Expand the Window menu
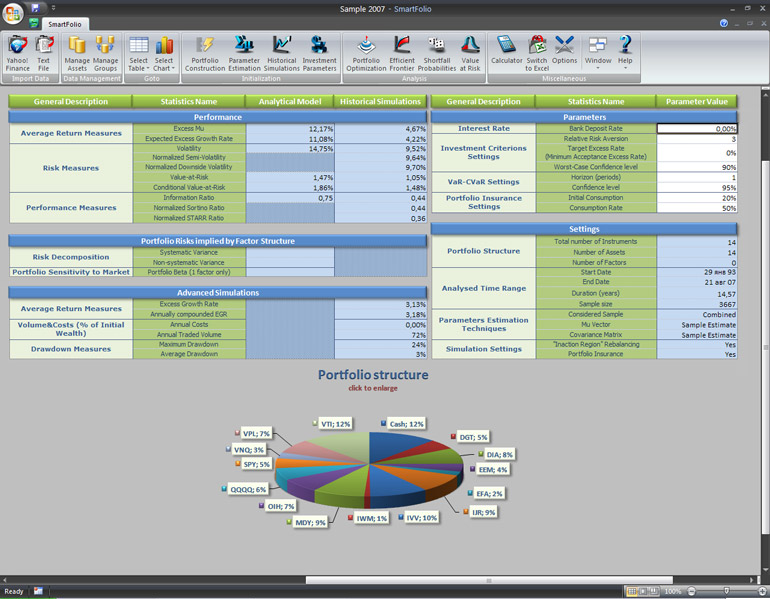The height and width of the screenshot is (599, 771). 598,52
